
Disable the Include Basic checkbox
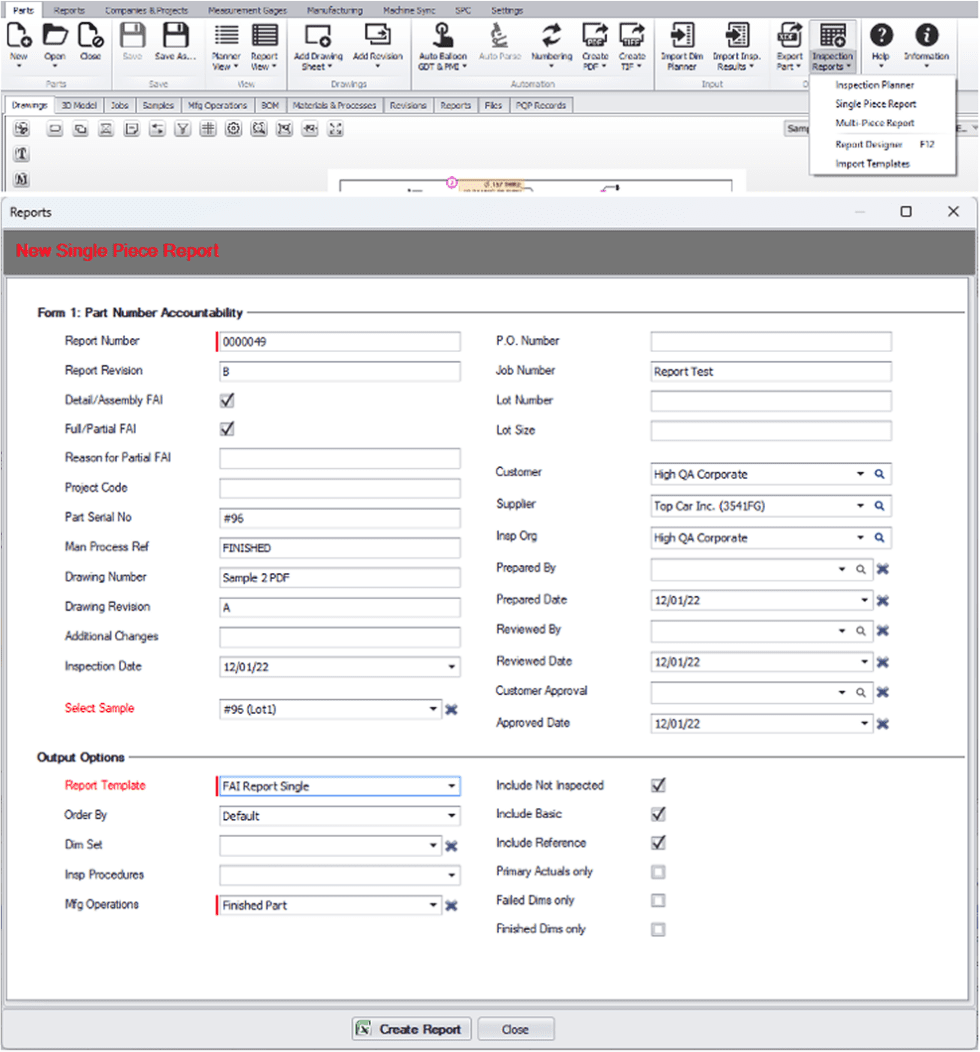[x=658, y=814]
